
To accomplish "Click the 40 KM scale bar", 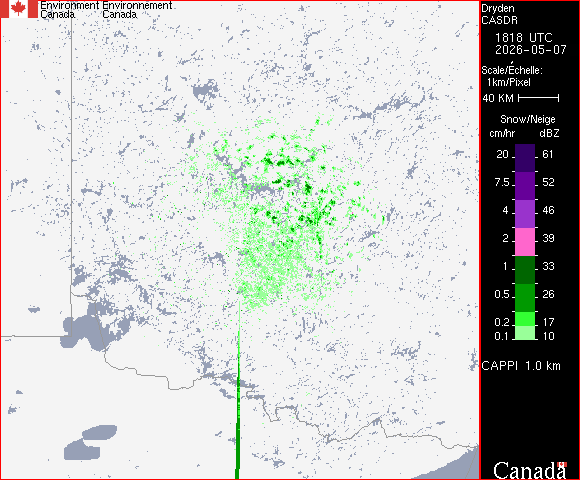I will 539,98.
